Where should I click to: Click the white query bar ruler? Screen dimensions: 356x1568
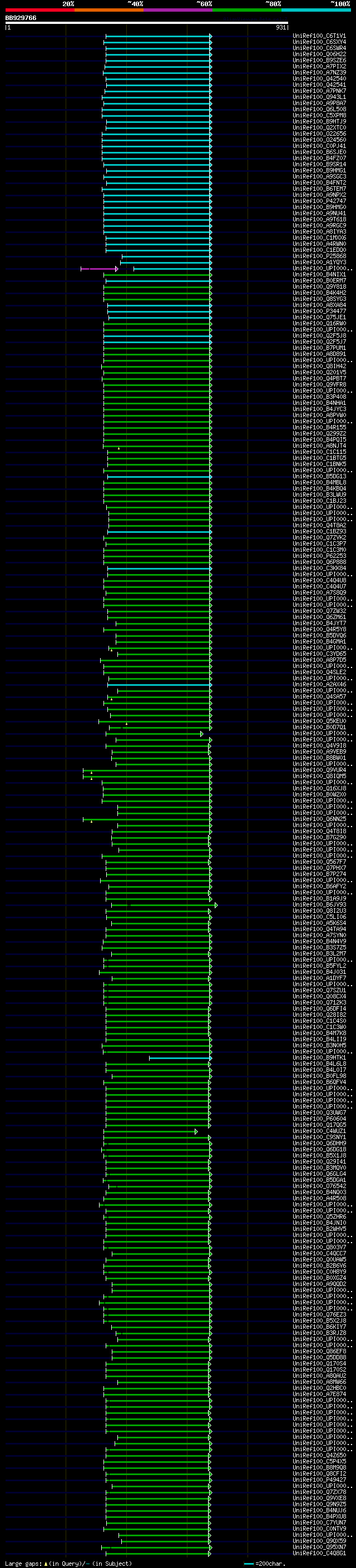click(147, 22)
